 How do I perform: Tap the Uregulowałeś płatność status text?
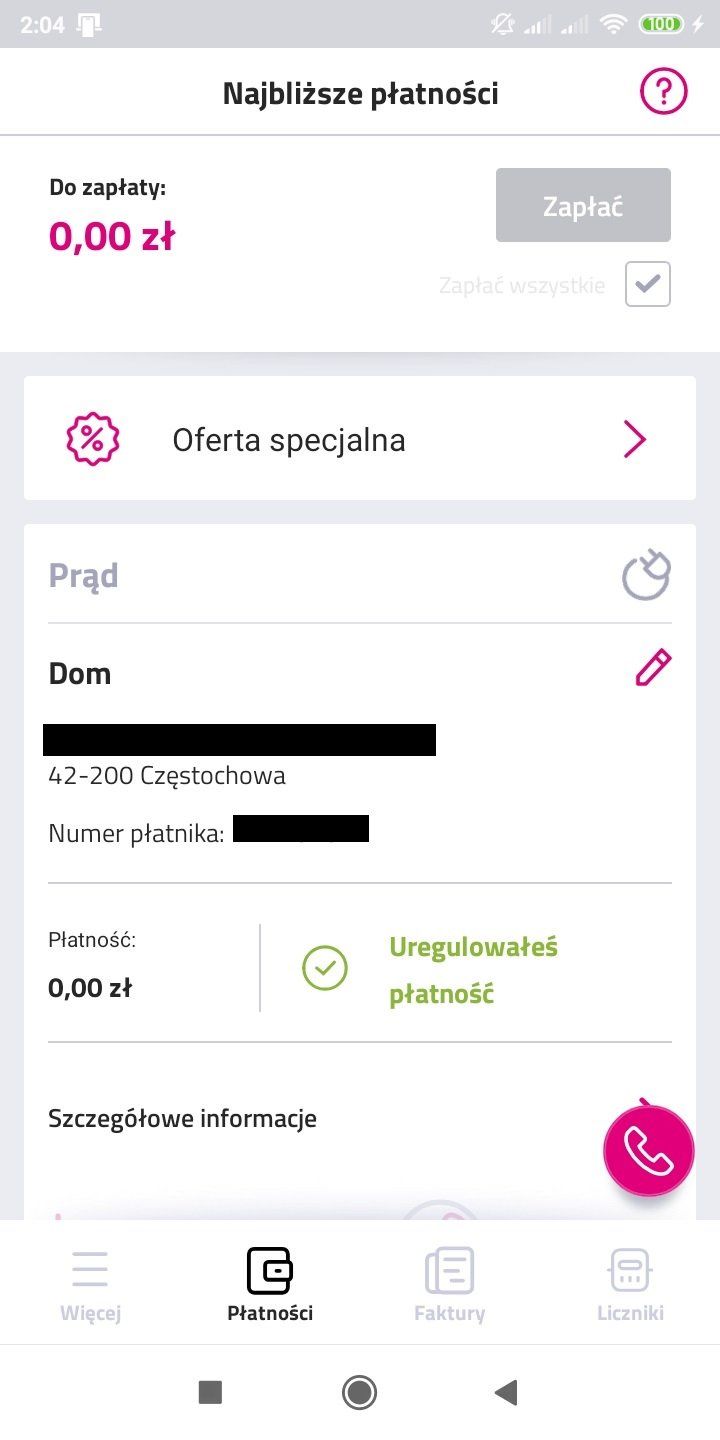473,970
